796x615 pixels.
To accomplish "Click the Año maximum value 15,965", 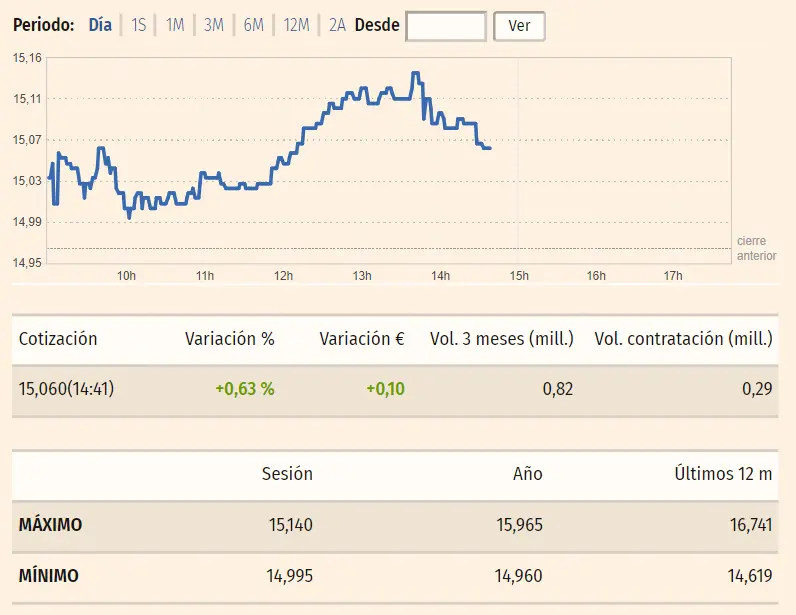I will [x=518, y=525].
